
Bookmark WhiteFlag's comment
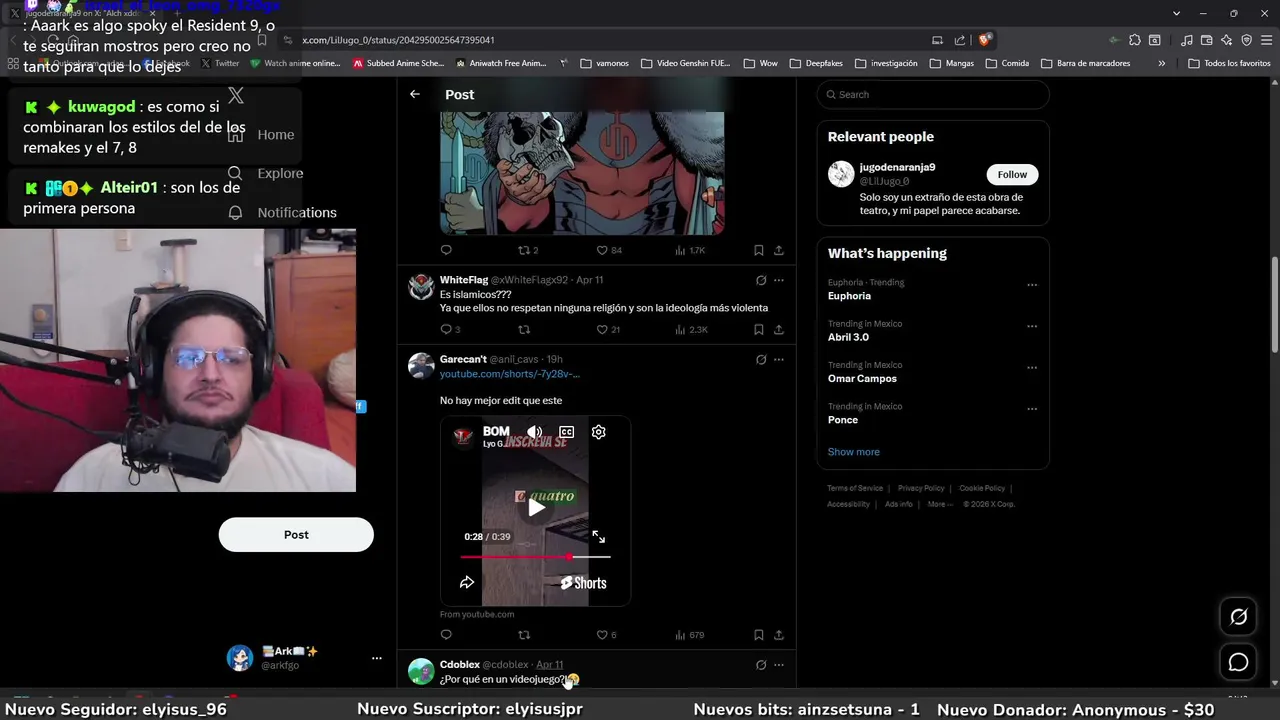tap(759, 329)
